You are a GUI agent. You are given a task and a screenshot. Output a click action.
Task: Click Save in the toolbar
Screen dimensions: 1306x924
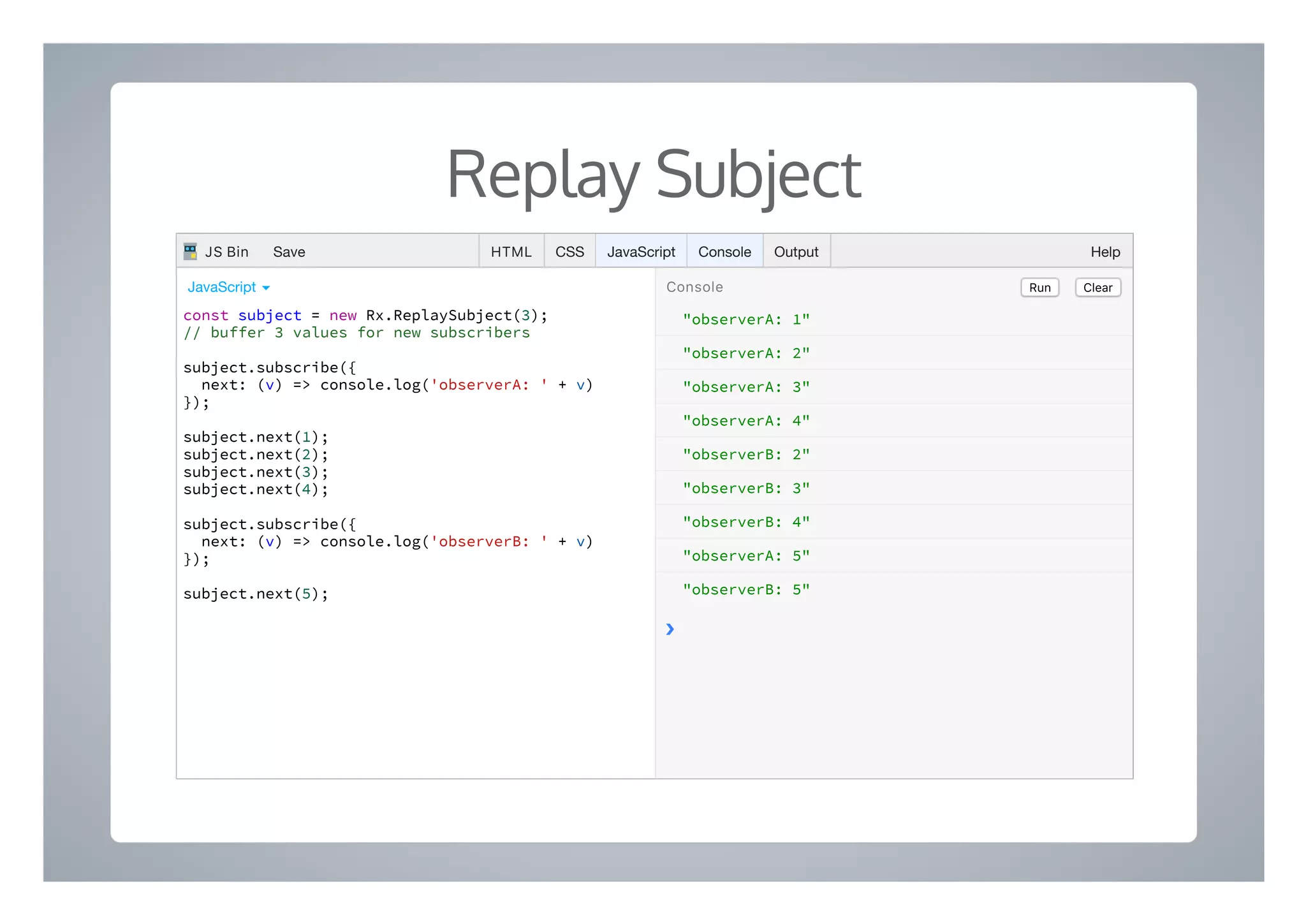(289, 252)
